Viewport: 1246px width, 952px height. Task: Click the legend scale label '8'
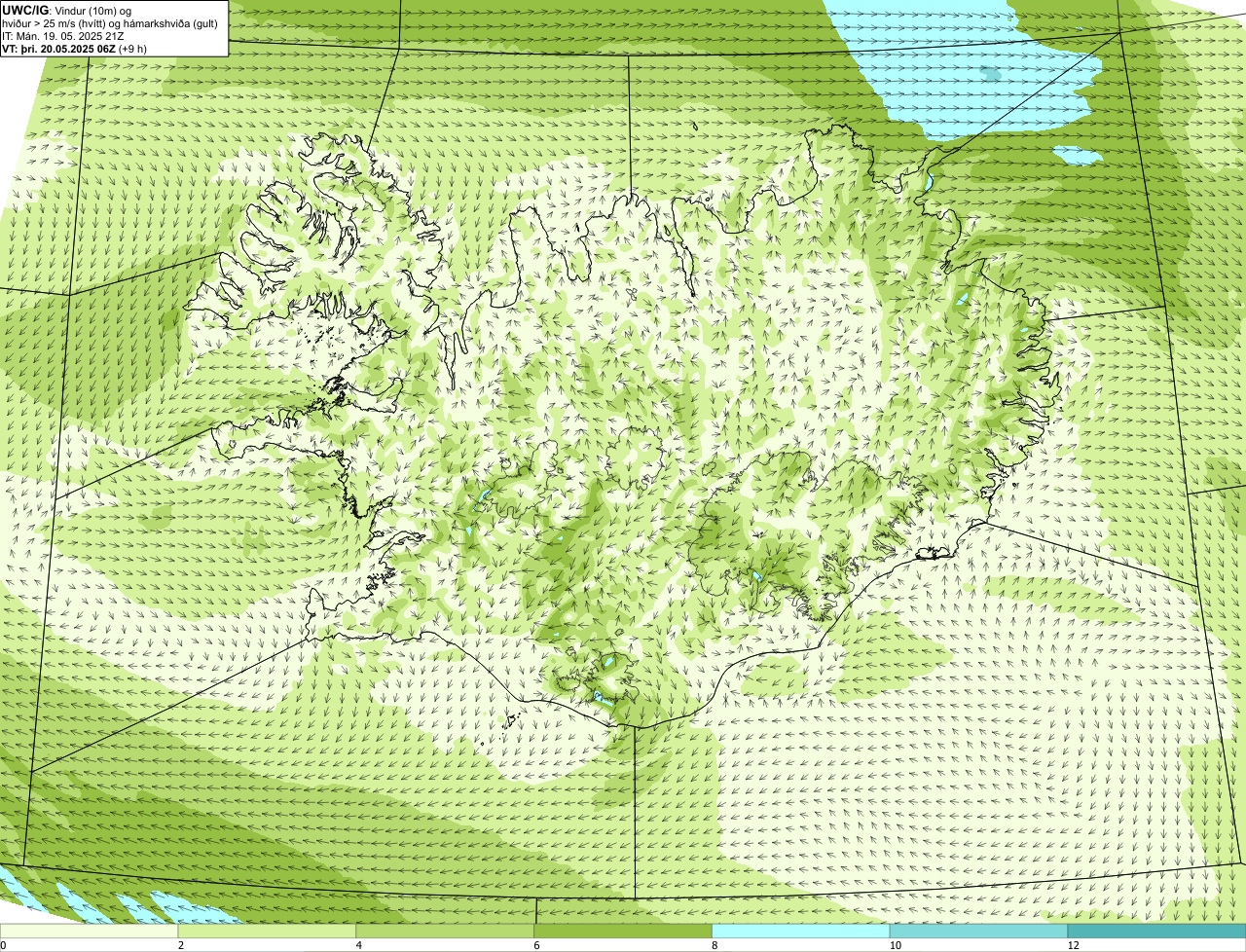coord(714,945)
